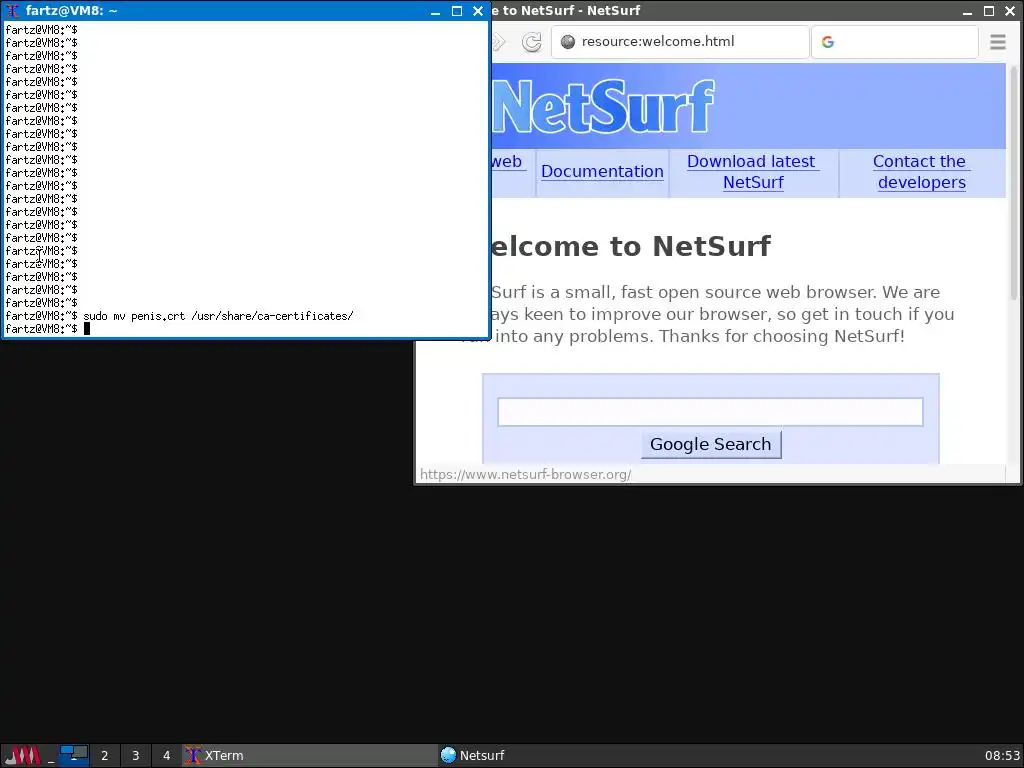The height and width of the screenshot is (768, 1024).
Task: Click the NetSurf logo banner
Action: tap(748, 106)
